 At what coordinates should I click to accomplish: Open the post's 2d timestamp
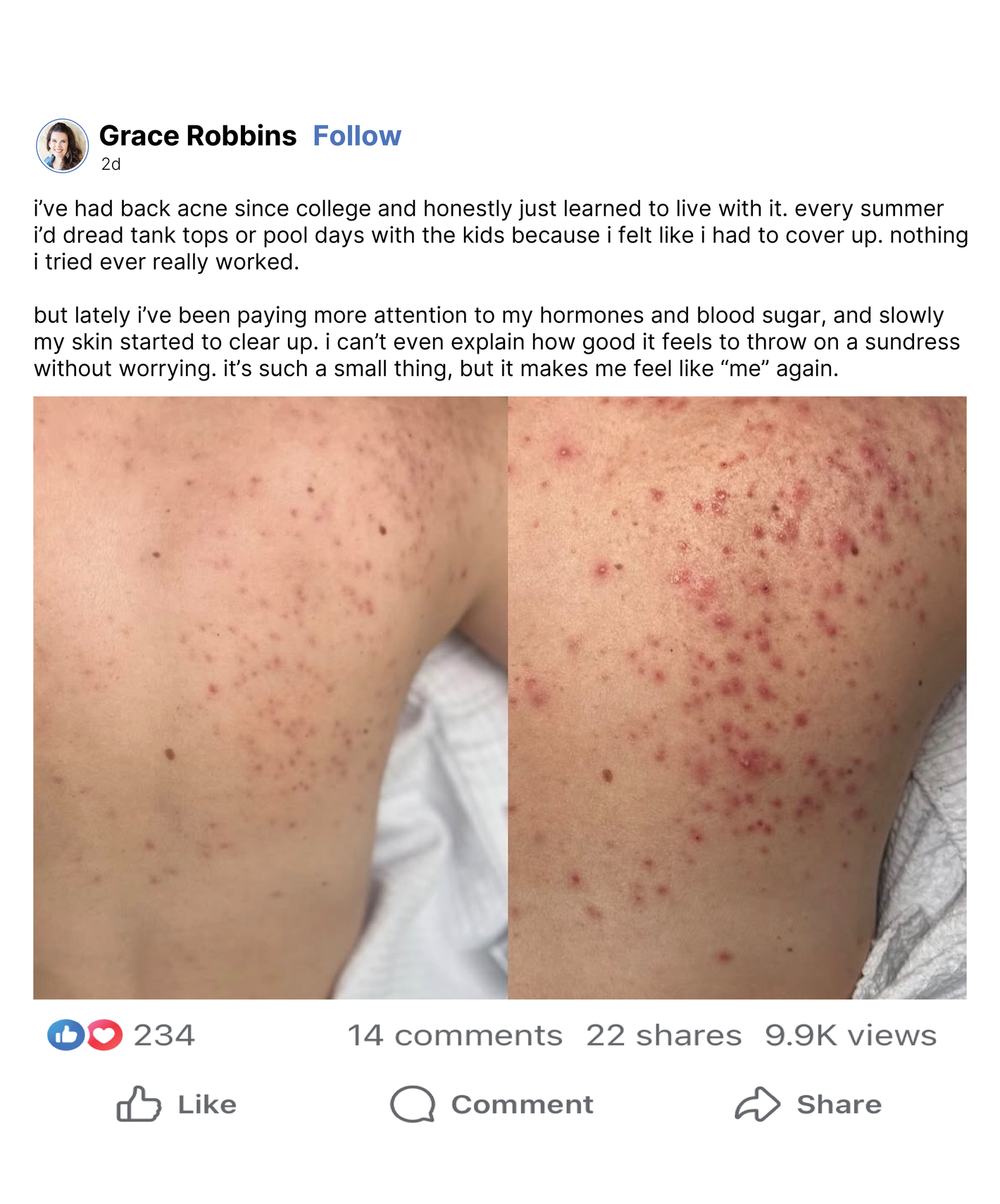point(111,164)
